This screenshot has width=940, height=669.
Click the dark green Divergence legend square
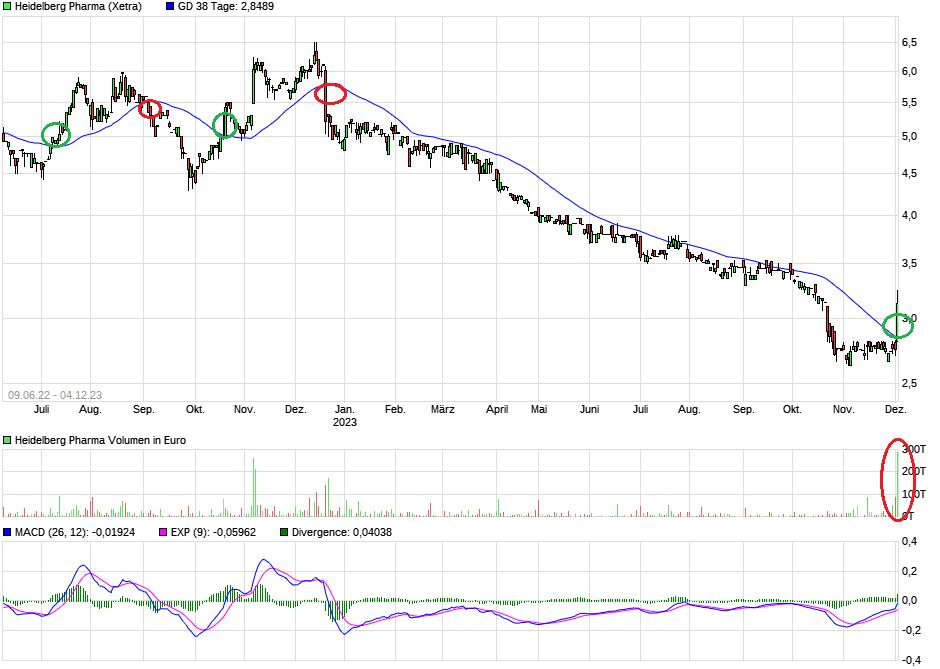tap(286, 533)
